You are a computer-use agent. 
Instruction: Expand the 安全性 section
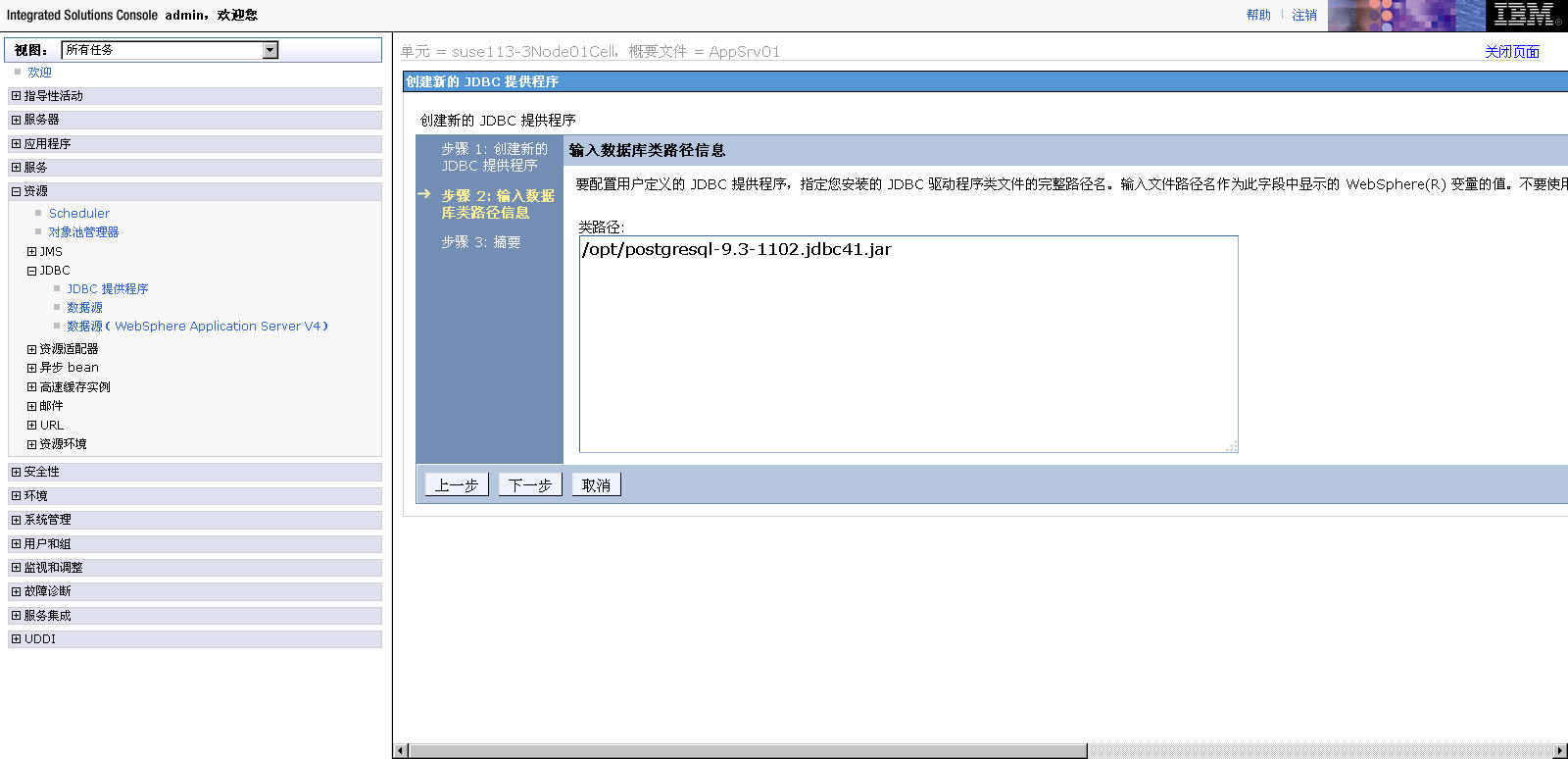coord(16,473)
